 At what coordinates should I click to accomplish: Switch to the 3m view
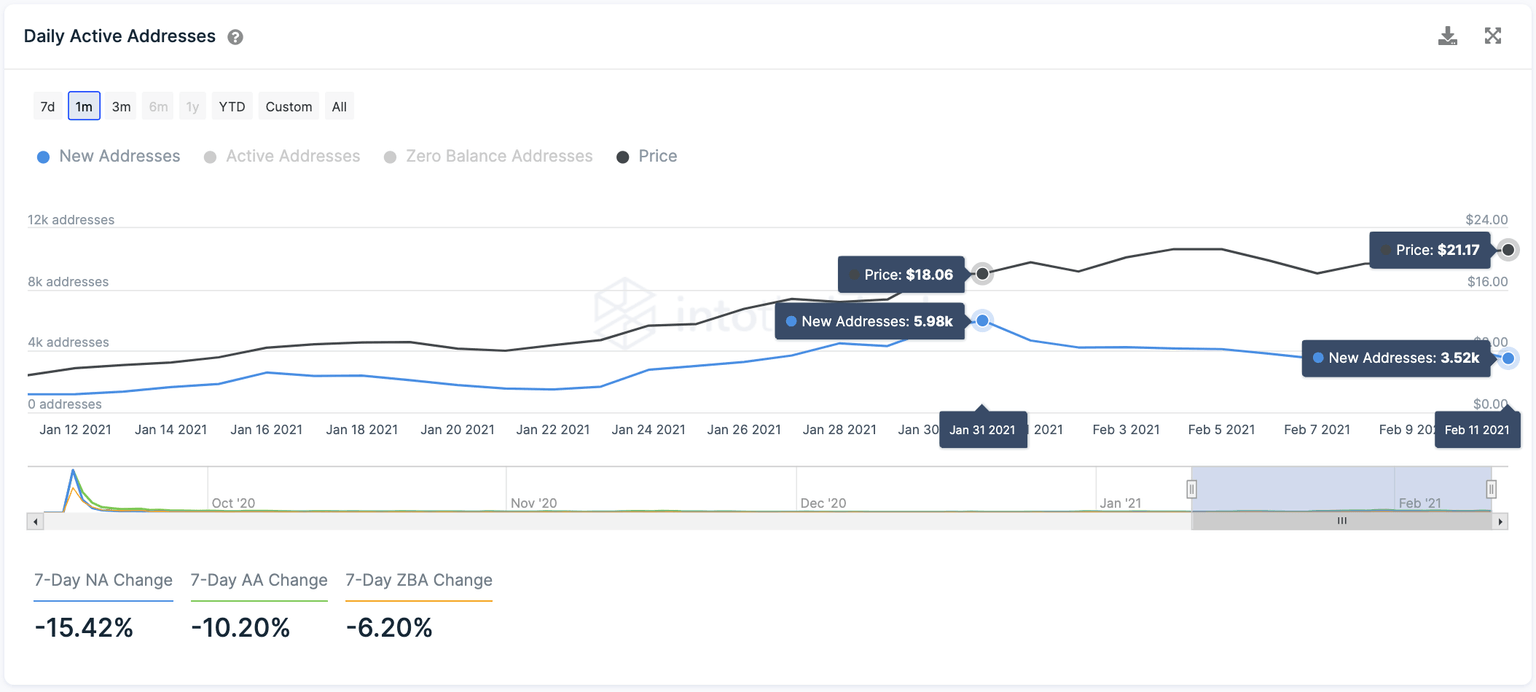click(x=121, y=105)
